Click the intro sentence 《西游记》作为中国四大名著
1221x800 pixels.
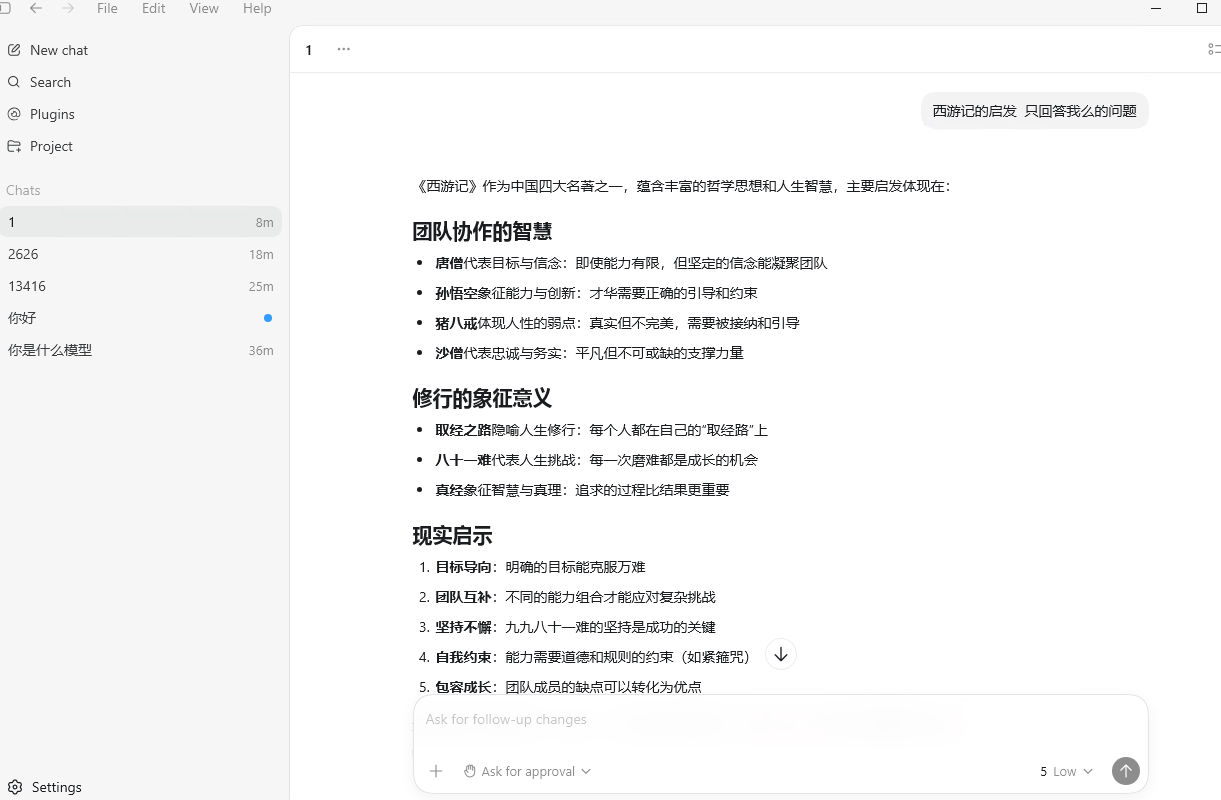point(682,186)
